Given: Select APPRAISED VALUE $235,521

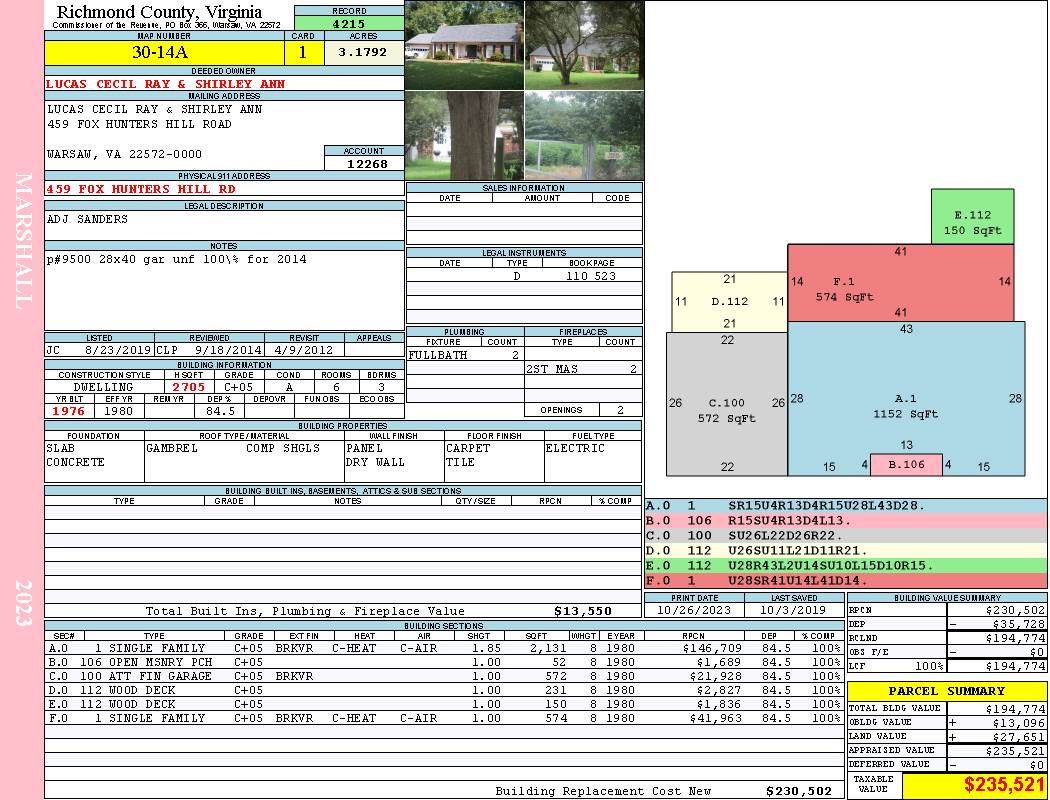Looking at the screenshot, I should point(1015,751).
